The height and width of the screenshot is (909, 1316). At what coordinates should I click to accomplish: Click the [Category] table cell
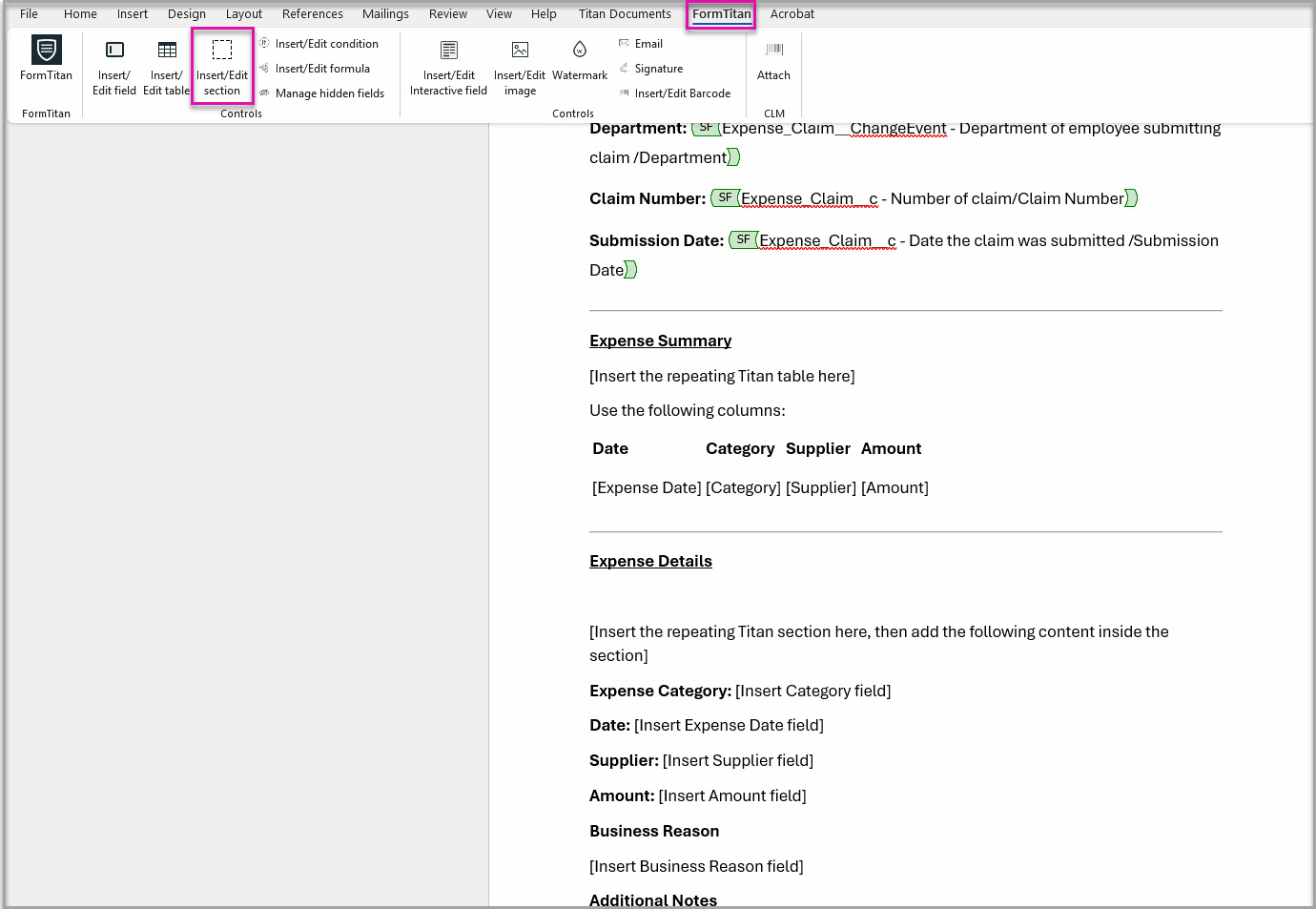744,487
